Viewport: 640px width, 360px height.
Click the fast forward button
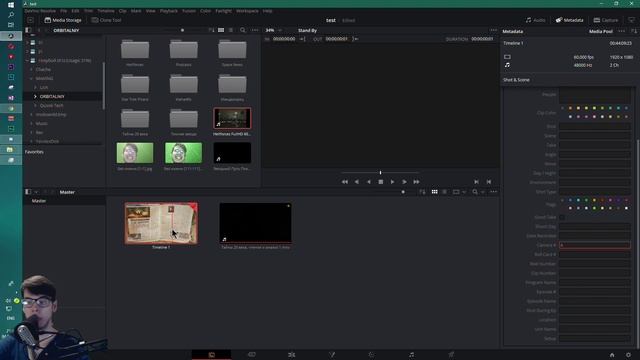(416, 182)
